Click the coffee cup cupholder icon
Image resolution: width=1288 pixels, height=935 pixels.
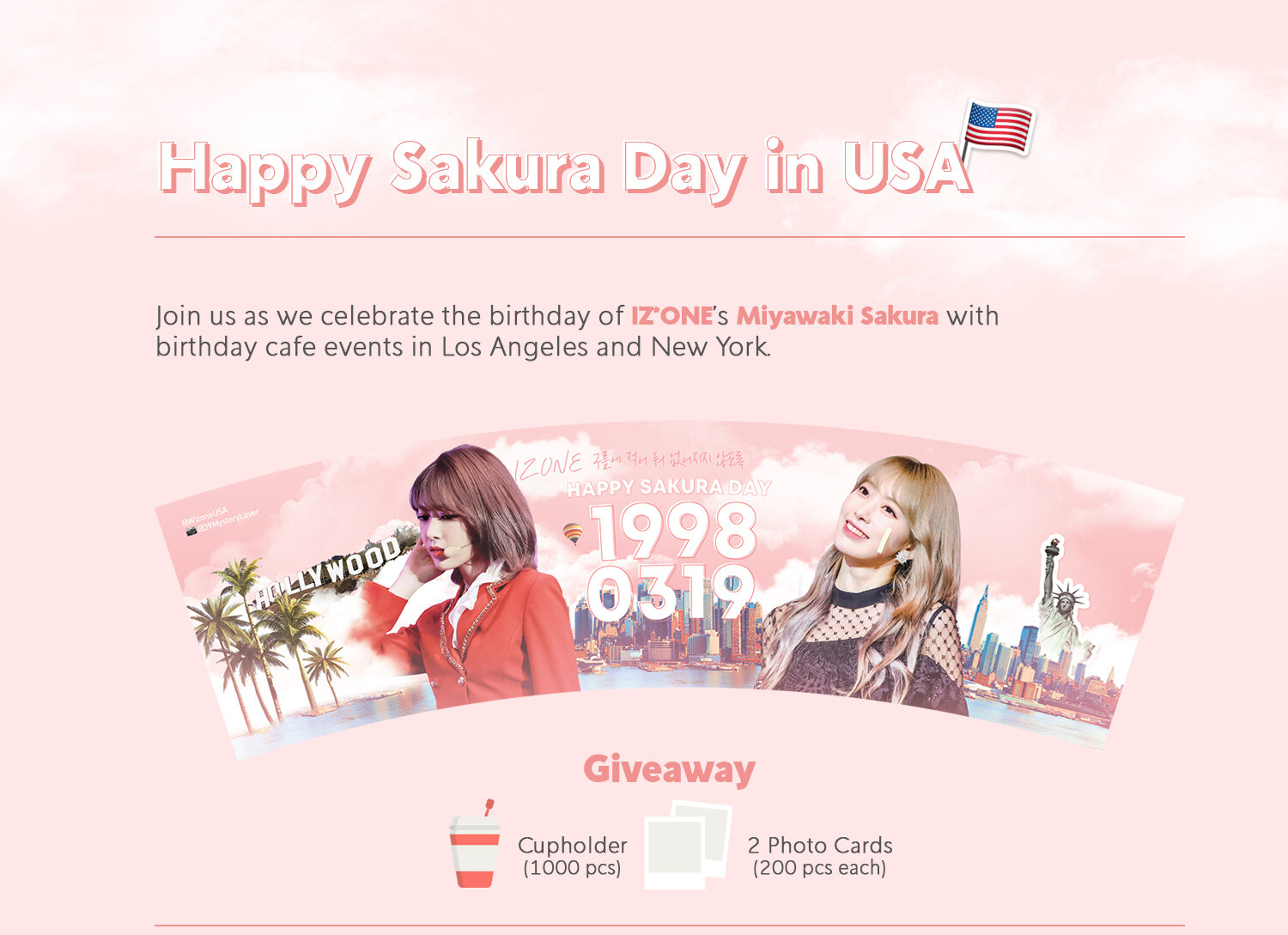(474, 844)
